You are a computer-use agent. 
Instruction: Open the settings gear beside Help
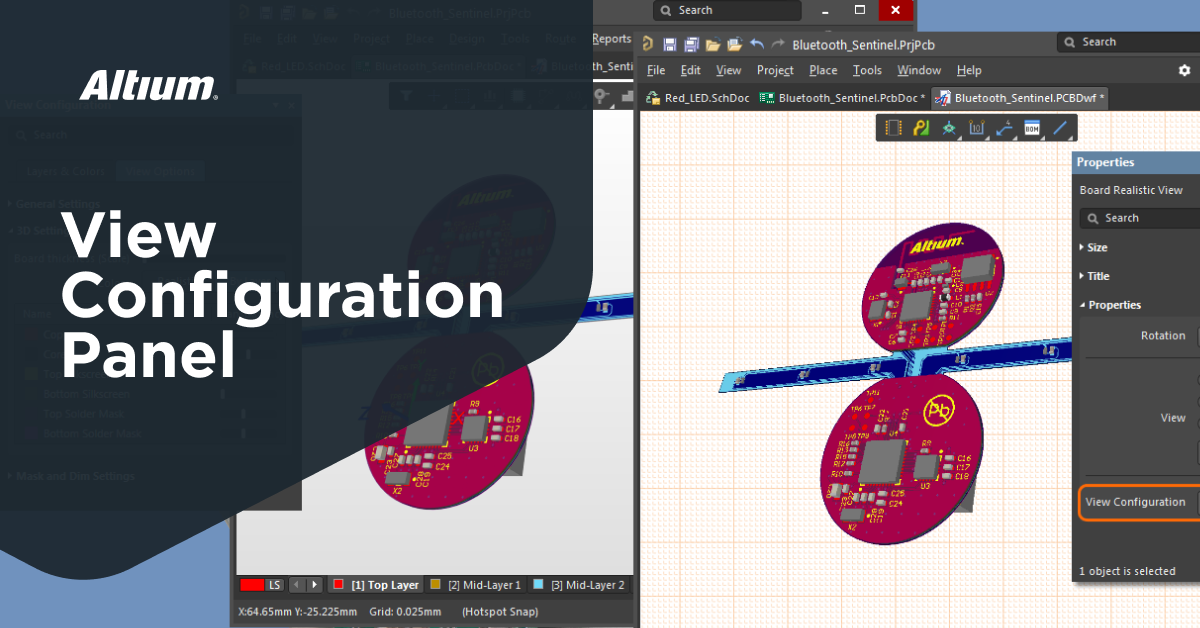(x=1184, y=70)
